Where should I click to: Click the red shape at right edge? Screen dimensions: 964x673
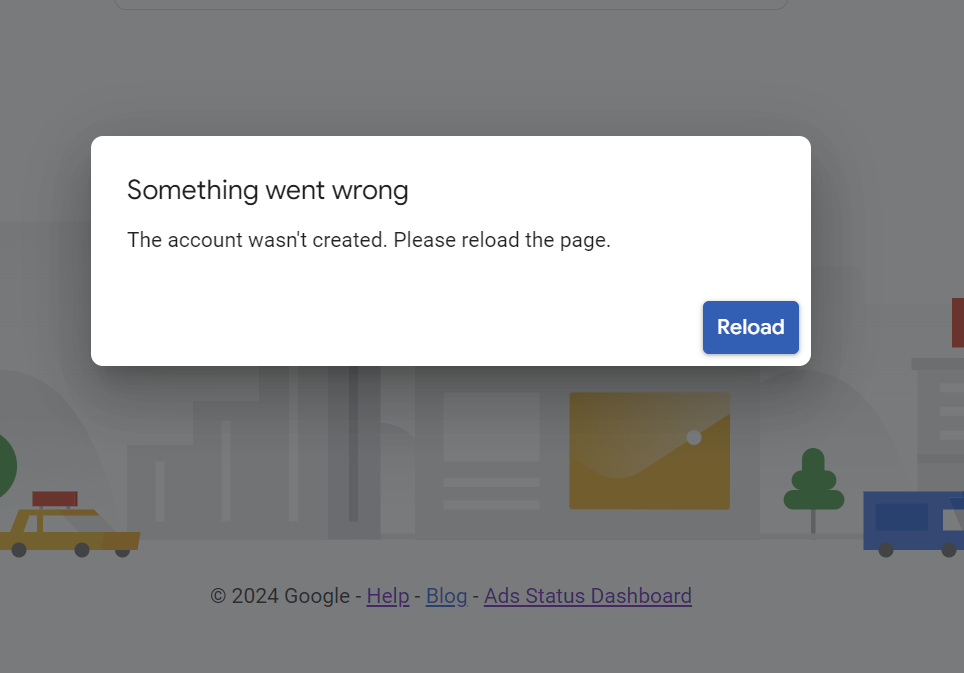[958, 323]
